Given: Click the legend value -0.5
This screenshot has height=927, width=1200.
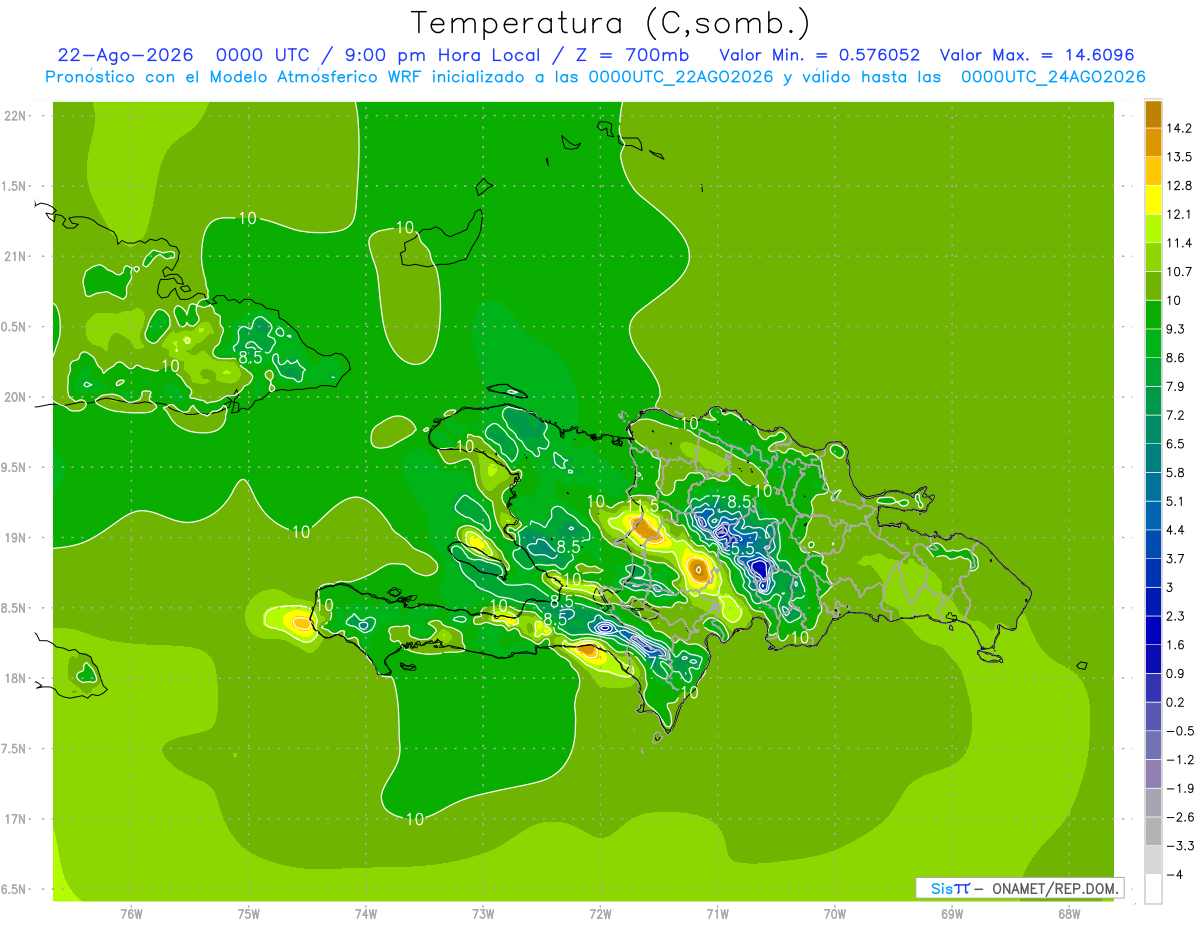Looking at the screenshot, I should point(1179,731).
